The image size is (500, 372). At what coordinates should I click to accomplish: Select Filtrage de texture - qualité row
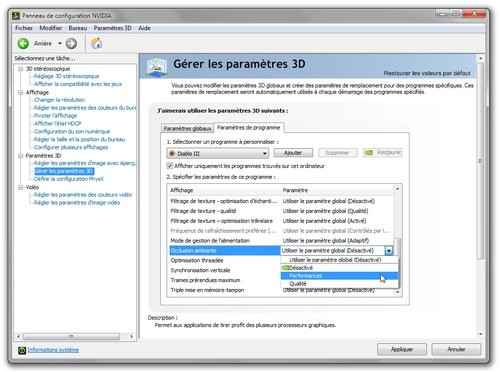(x=281, y=211)
